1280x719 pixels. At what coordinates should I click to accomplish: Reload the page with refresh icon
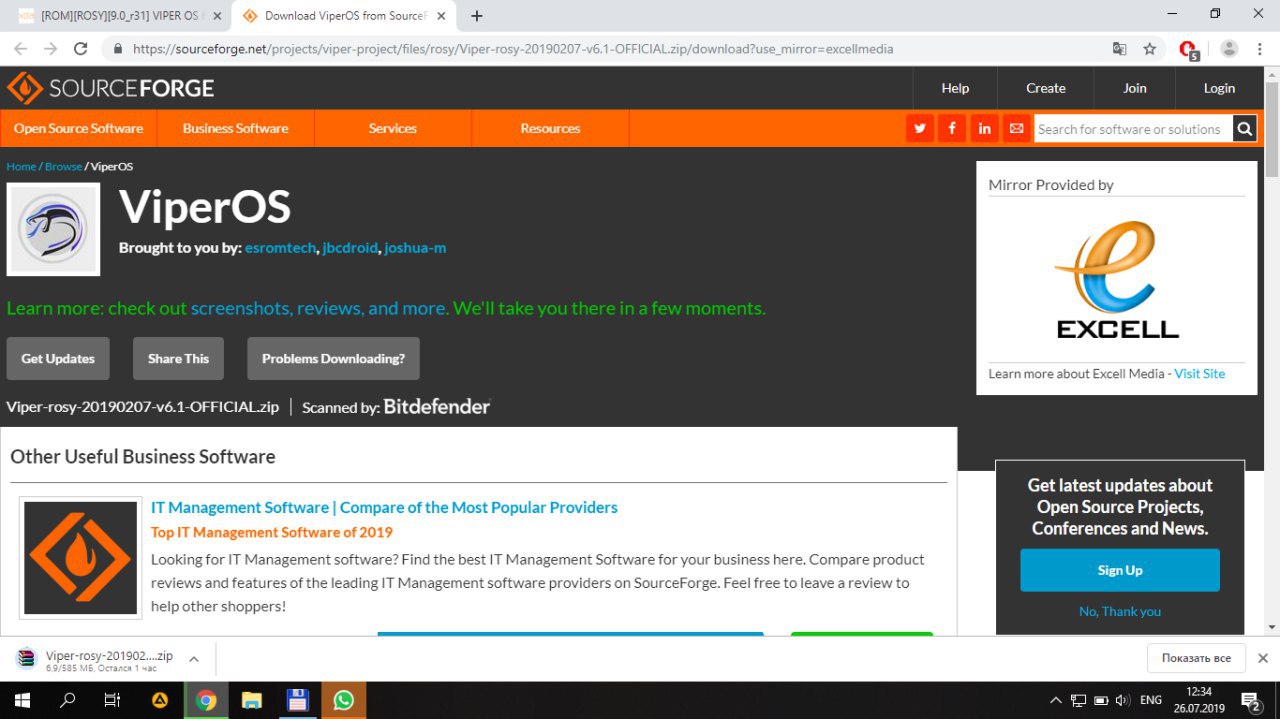81,49
